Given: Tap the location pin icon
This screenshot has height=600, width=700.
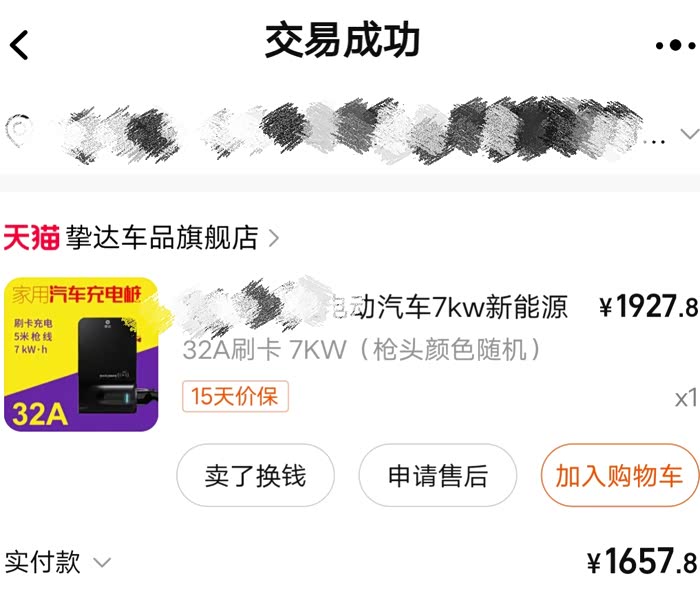Looking at the screenshot, I should 19,129.
